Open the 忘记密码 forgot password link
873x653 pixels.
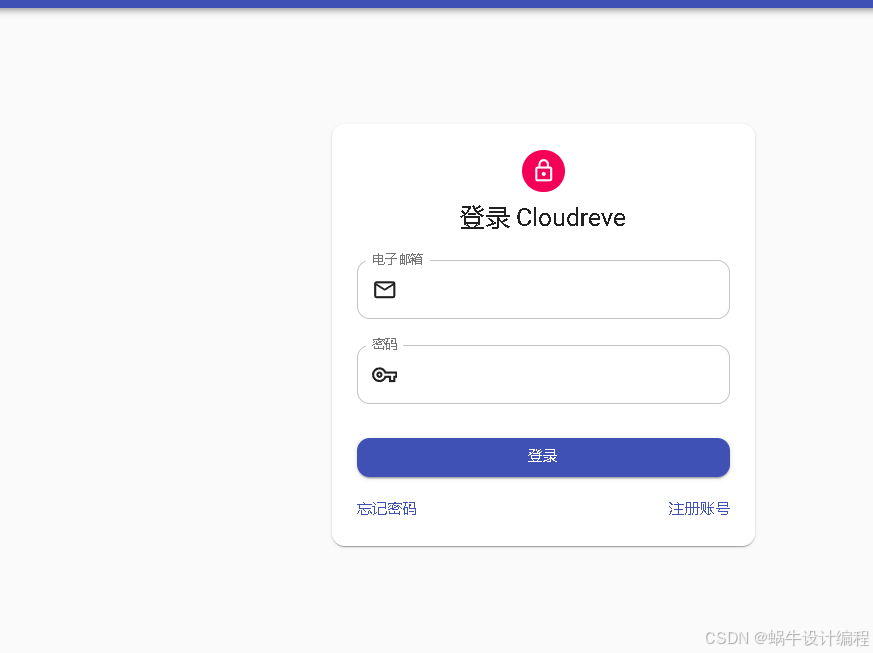(x=386, y=508)
